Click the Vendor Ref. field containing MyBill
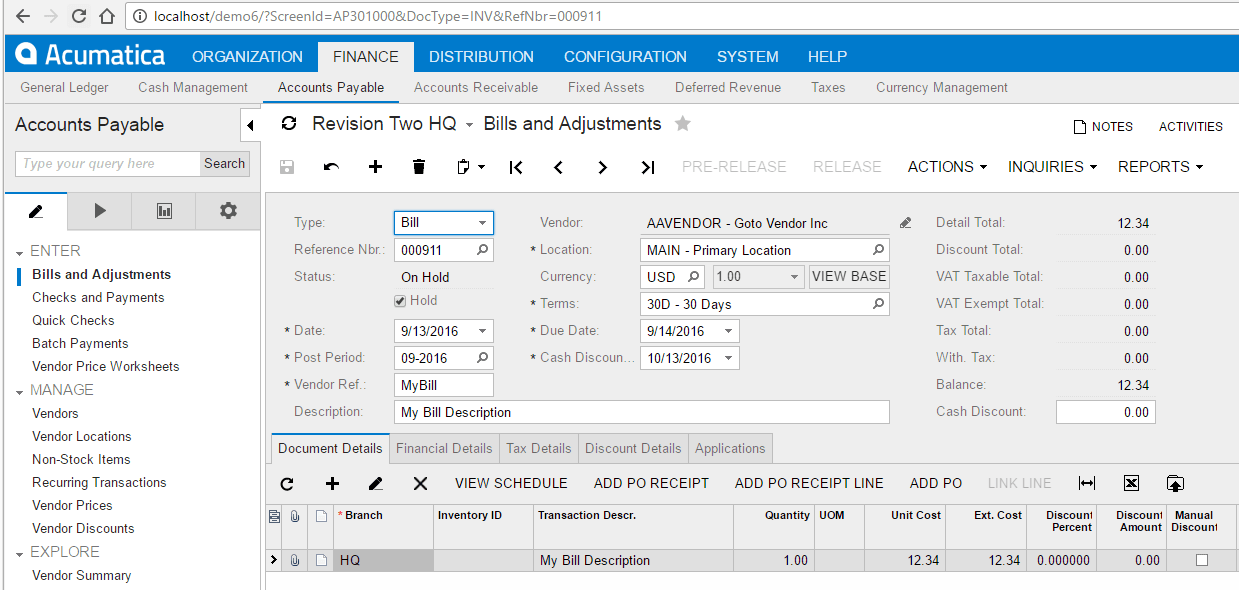1239x590 pixels. pos(444,385)
